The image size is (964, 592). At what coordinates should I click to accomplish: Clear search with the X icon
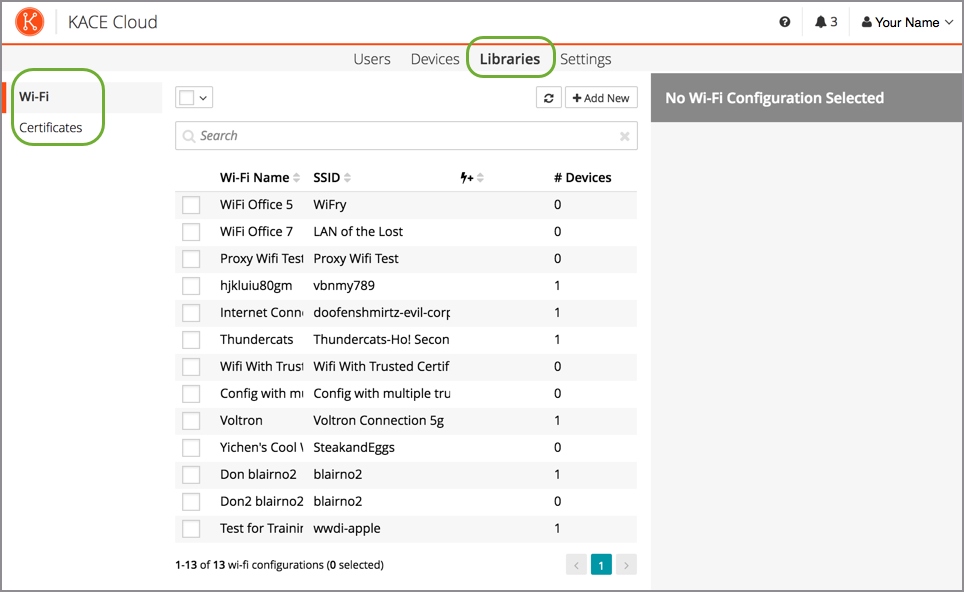tap(625, 136)
